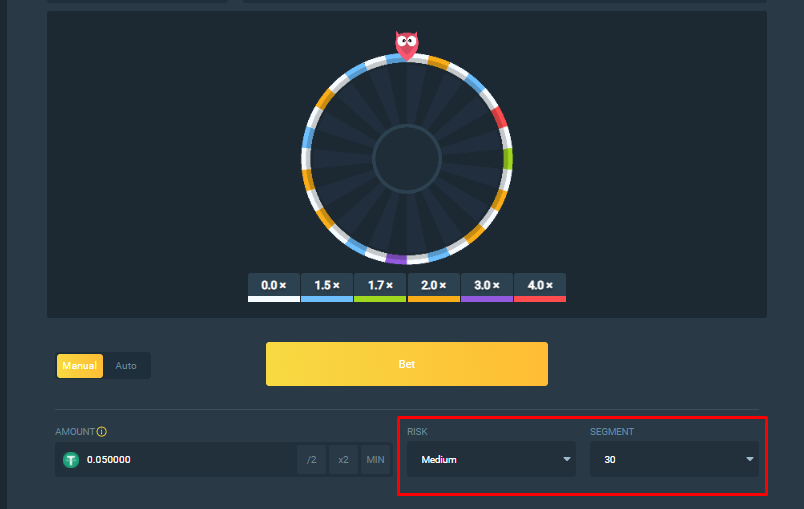Screen dimensions: 804x509
Task: Double the bet with the x2 button
Action: pos(343,460)
